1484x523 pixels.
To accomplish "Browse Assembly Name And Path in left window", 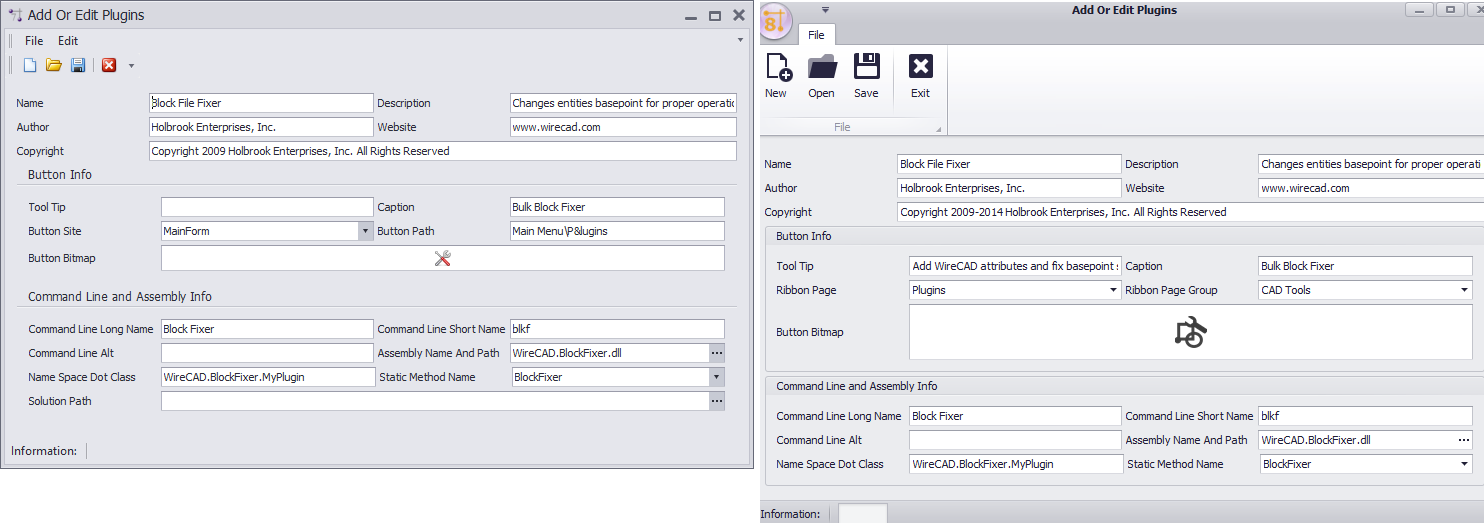I will coord(716,353).
